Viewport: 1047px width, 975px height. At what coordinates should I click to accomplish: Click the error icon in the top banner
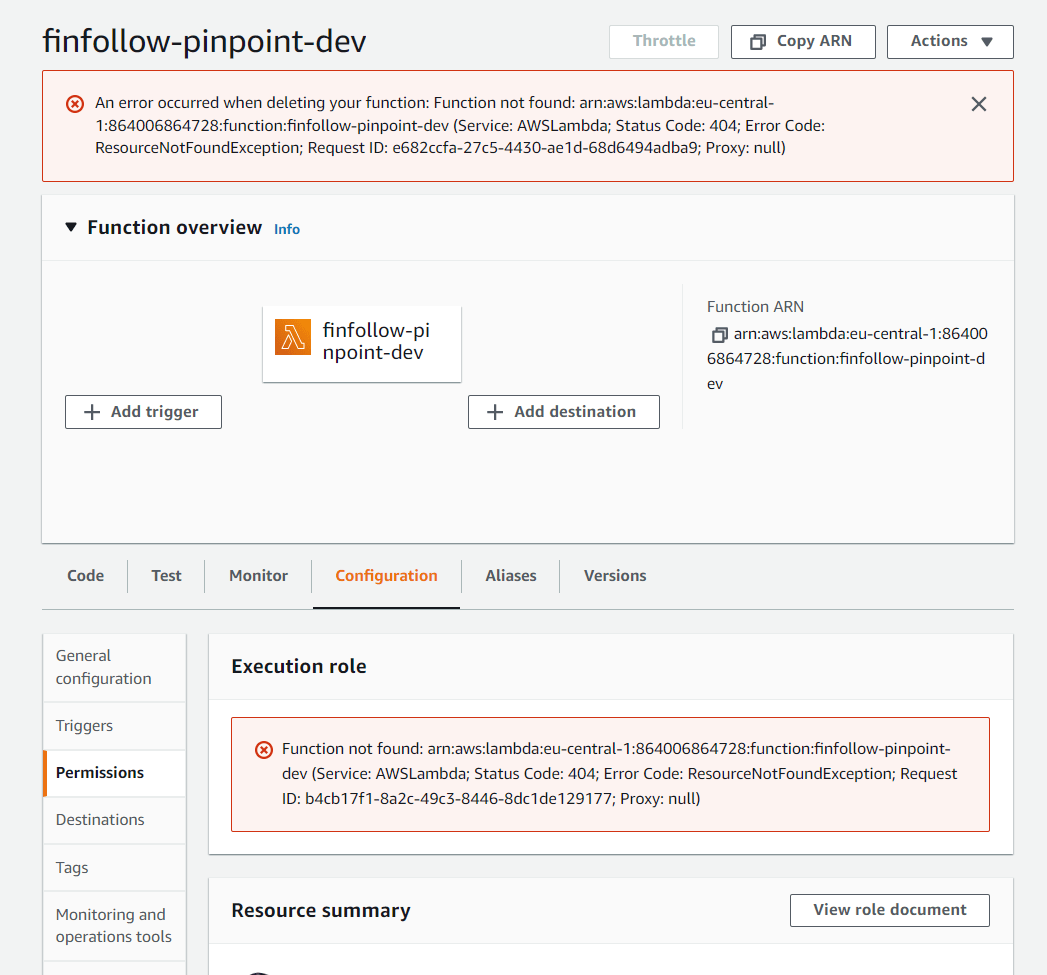coord(74,103)
